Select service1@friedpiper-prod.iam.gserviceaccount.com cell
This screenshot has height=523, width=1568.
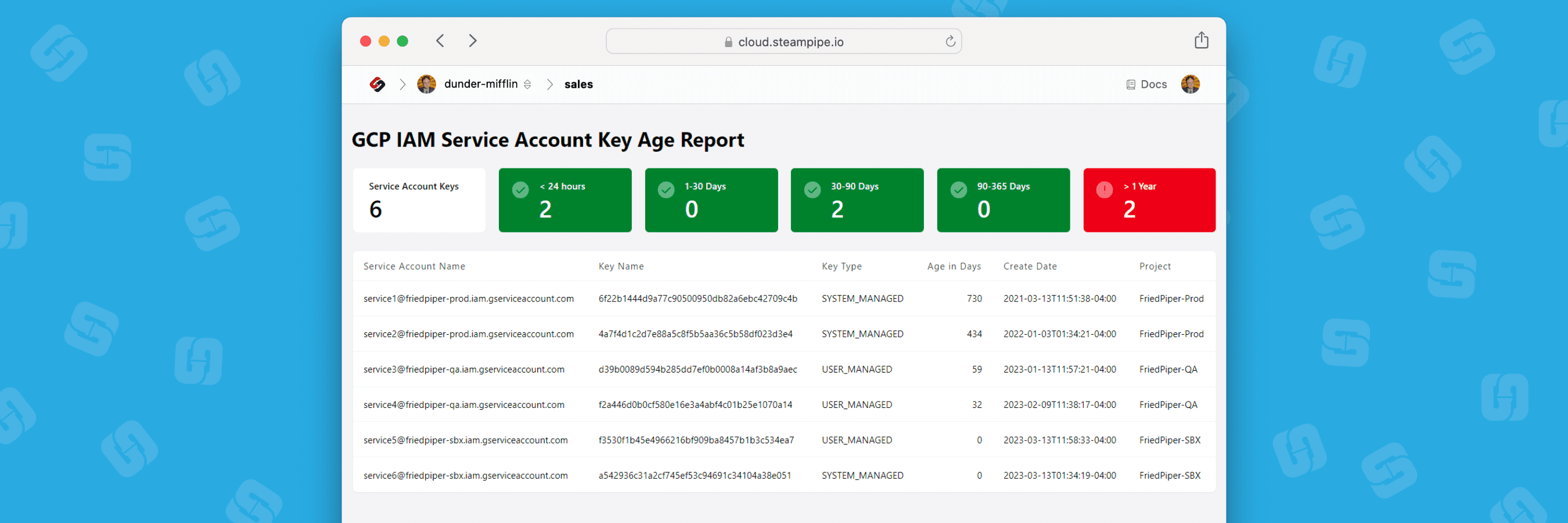468,298
